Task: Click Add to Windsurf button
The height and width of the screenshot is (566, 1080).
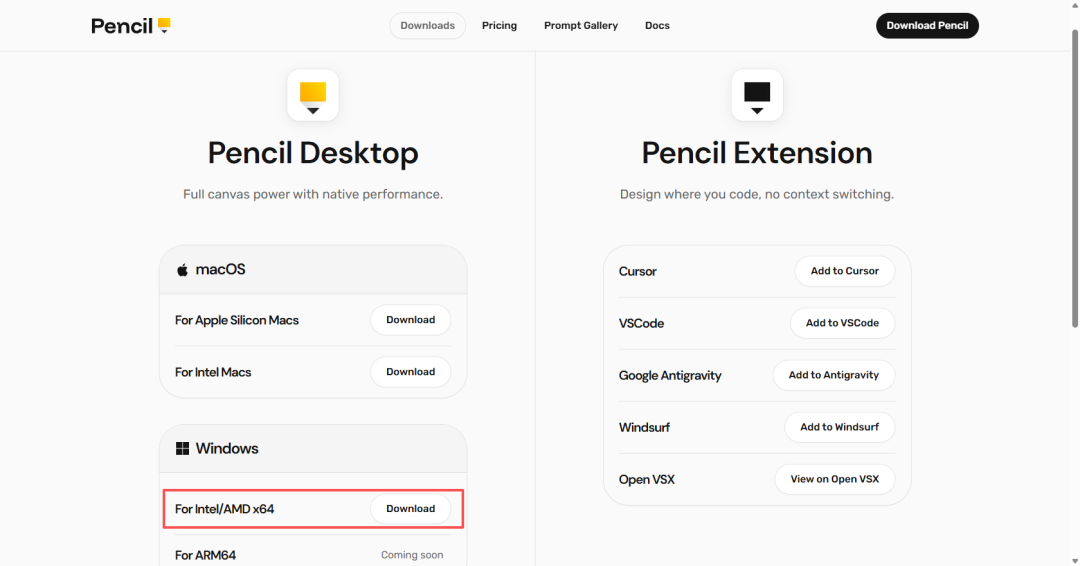Action: (x=840, y=427)
